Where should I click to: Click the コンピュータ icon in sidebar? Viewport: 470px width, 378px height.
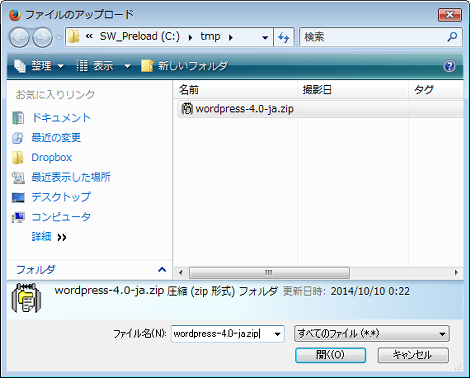click(x=18, y=217)
